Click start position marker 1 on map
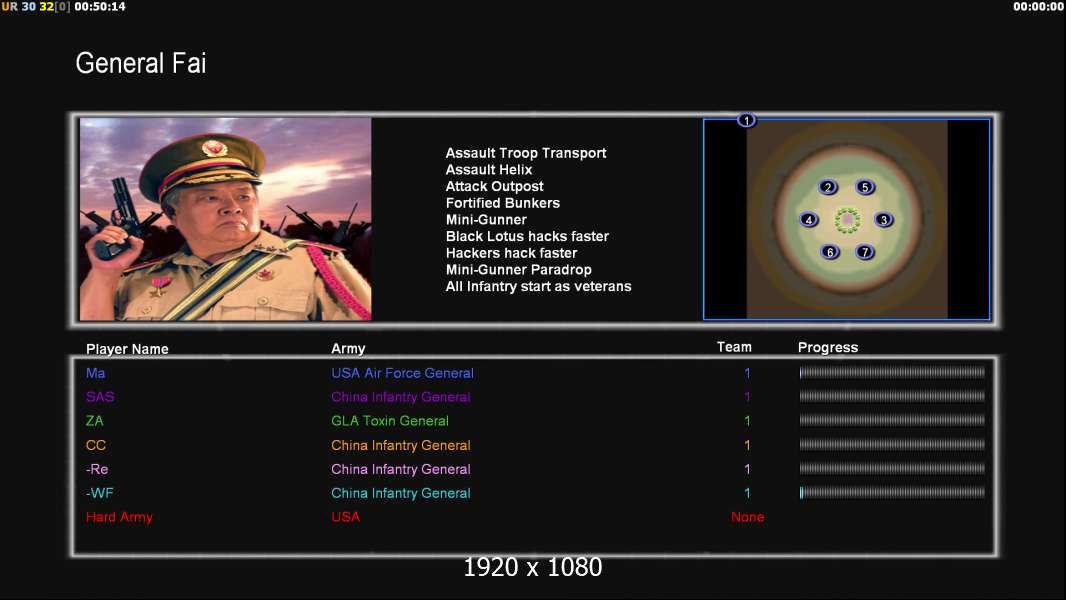 pos(746,120)
